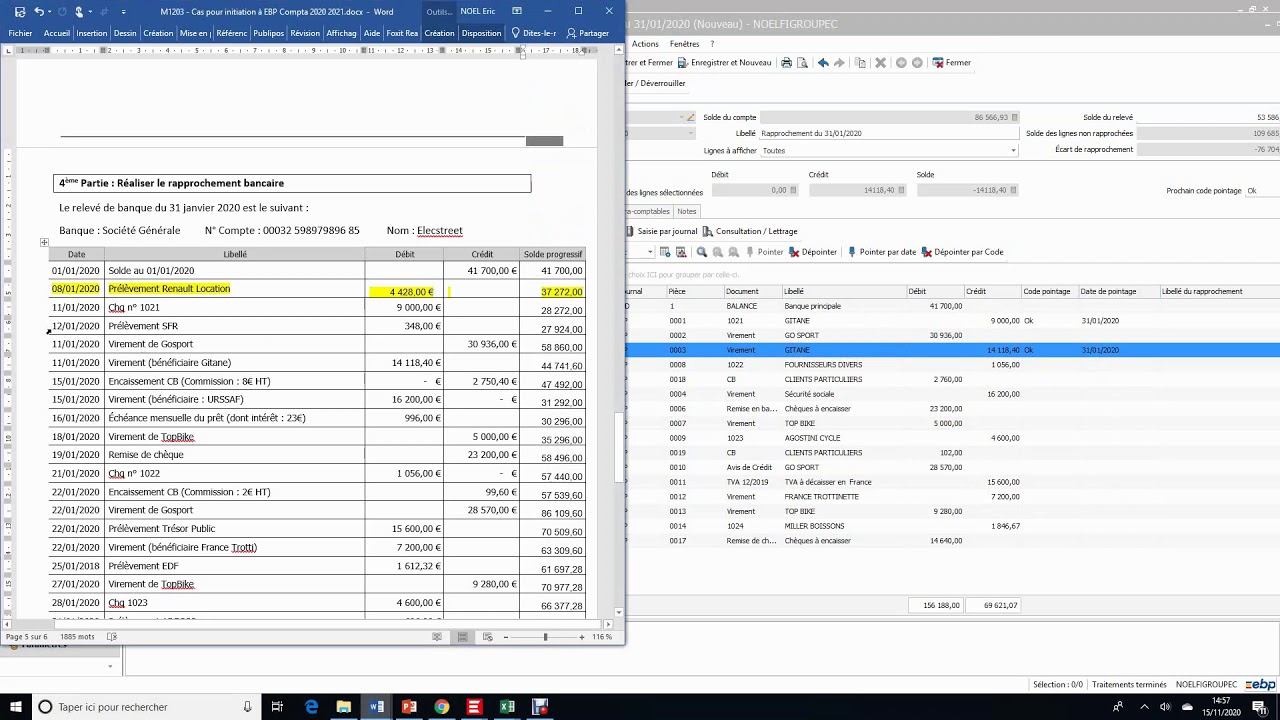
Task: Select the highlighted 4 428,00 € cell
Action: click(404, 291)
